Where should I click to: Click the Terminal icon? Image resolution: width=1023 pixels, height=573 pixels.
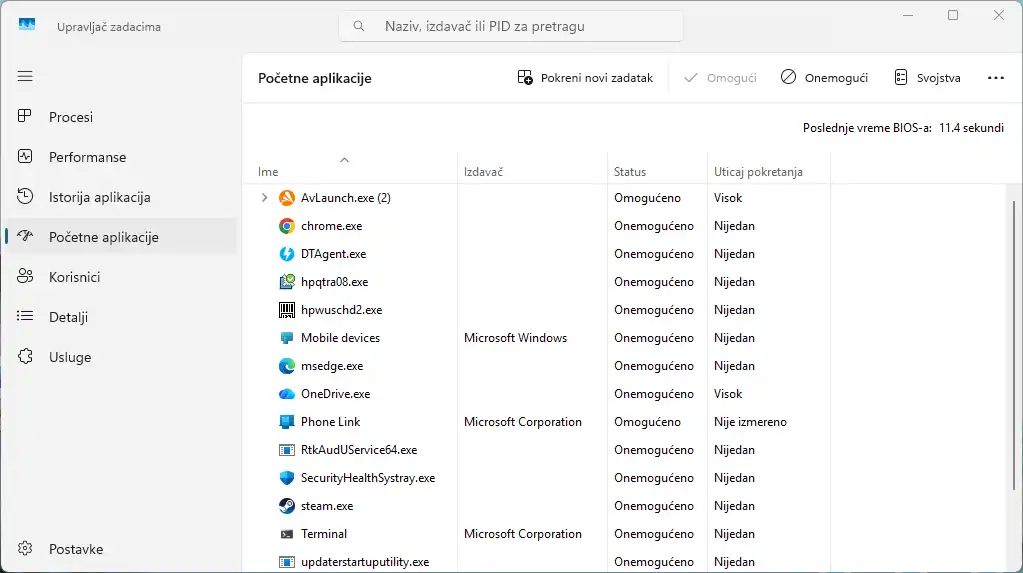[x=286, y=534]
